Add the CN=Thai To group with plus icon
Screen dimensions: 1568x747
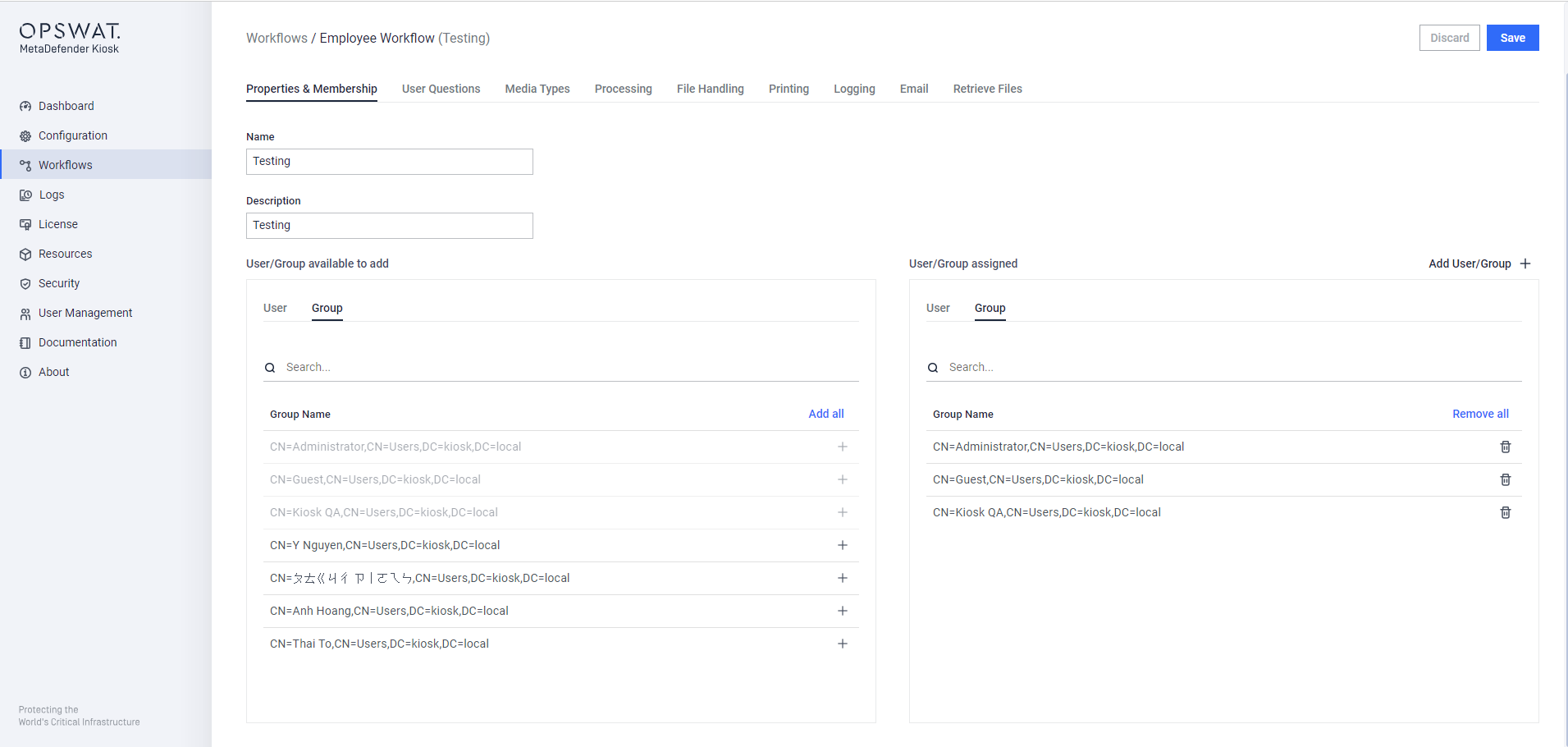[x=843, y=644]
